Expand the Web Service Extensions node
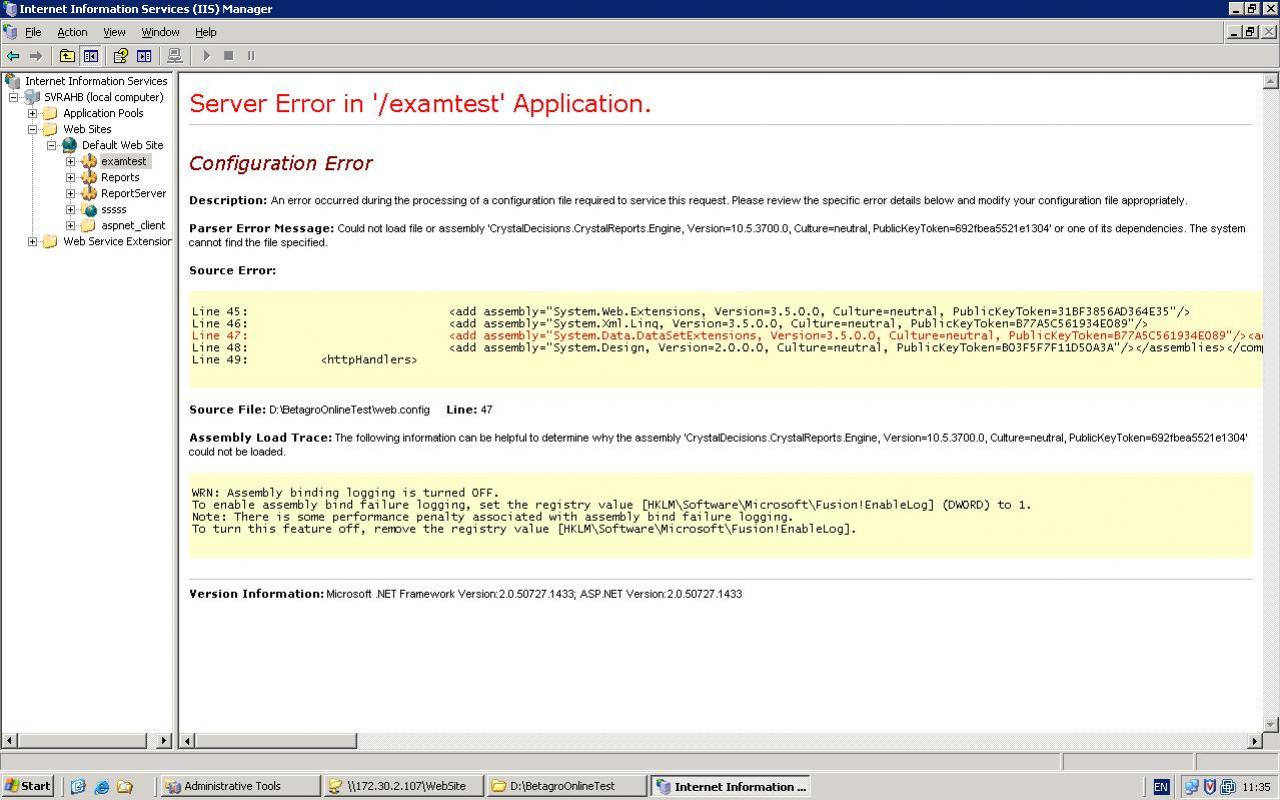 [x=32, y=241]
